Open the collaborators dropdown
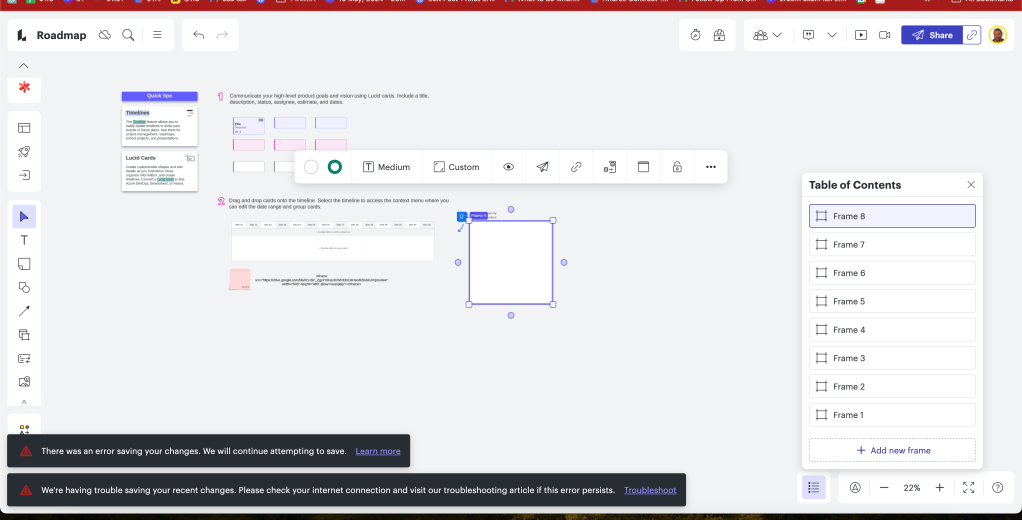 [767, 35]
